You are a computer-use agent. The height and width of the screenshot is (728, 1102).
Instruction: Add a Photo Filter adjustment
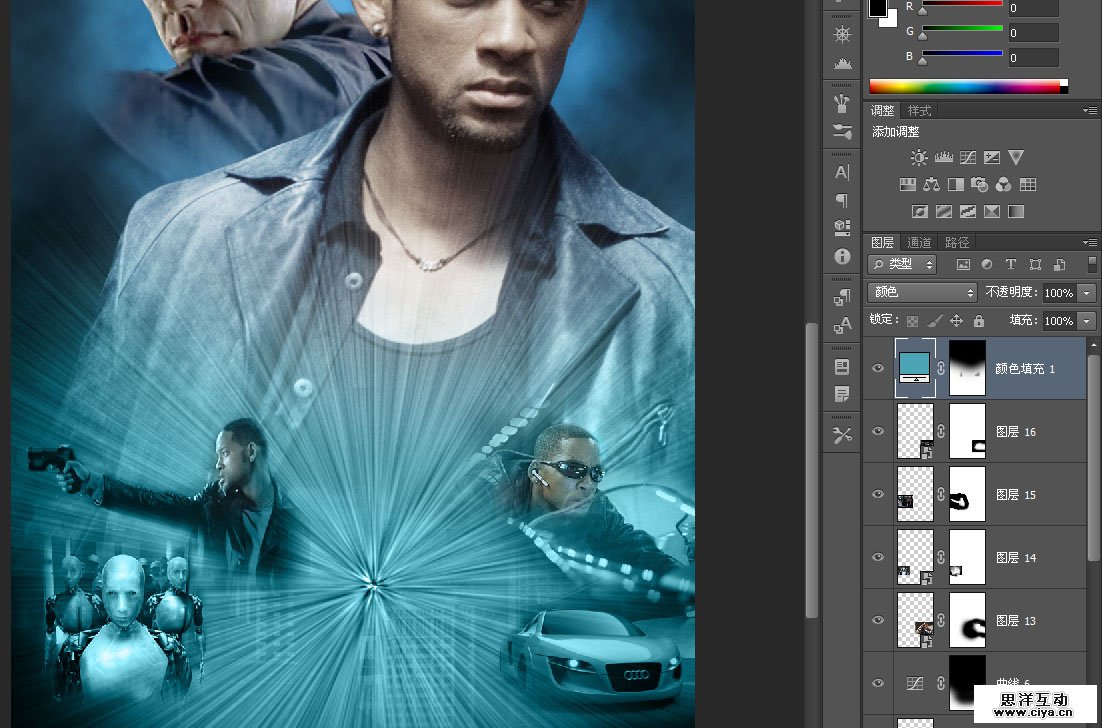tap(979, 185)
